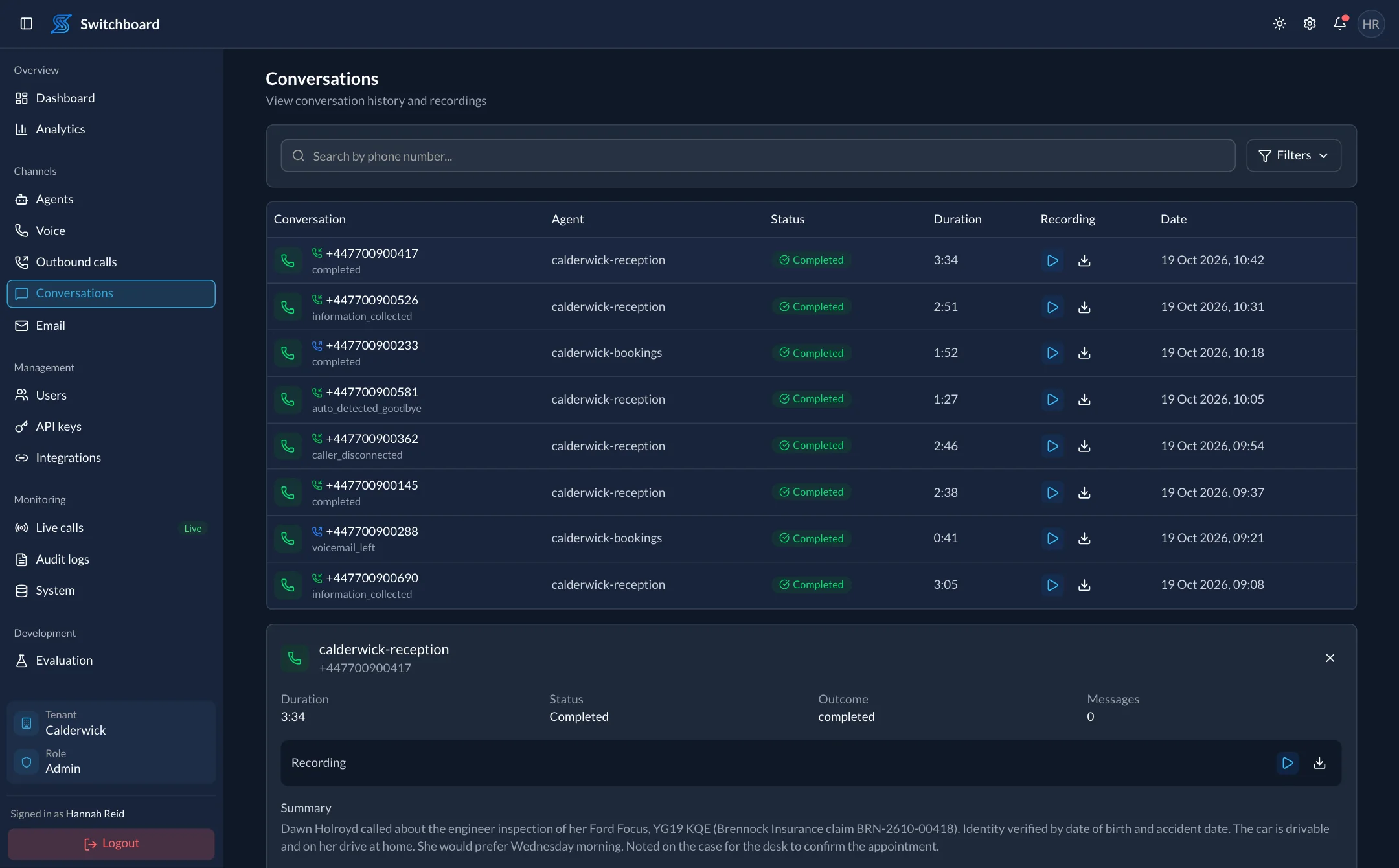Viewport: 1399px width, 868px height.
Task: Play recording for +447700900417 row
Action: coord(1052,260)
